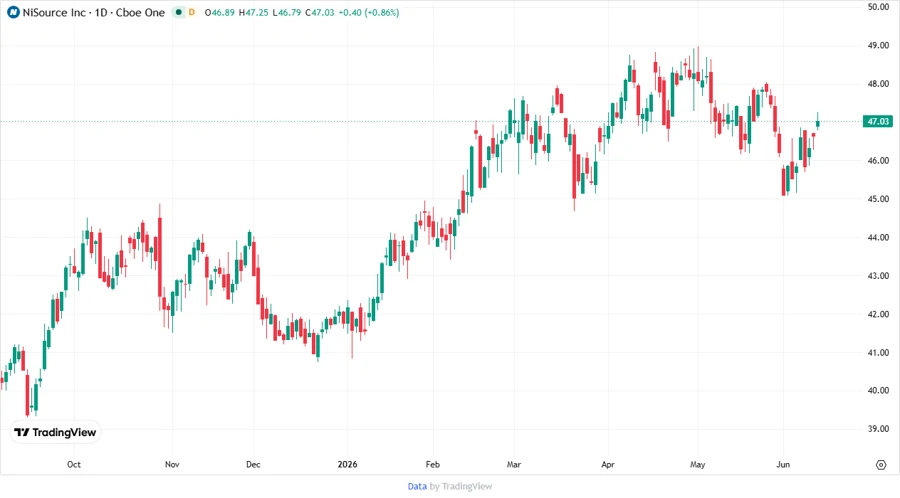The image size is (900, 498).
Task: Click the Cboe One exchange label
Action: 140,13
